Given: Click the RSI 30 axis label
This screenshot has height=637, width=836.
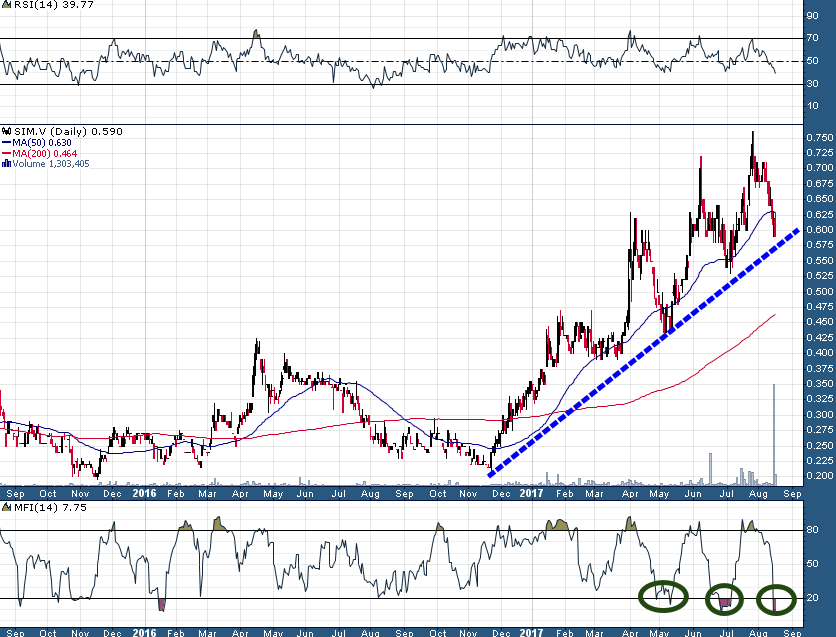Looking at the screenshot, I should pyautogui.click(x=813, y=84).
